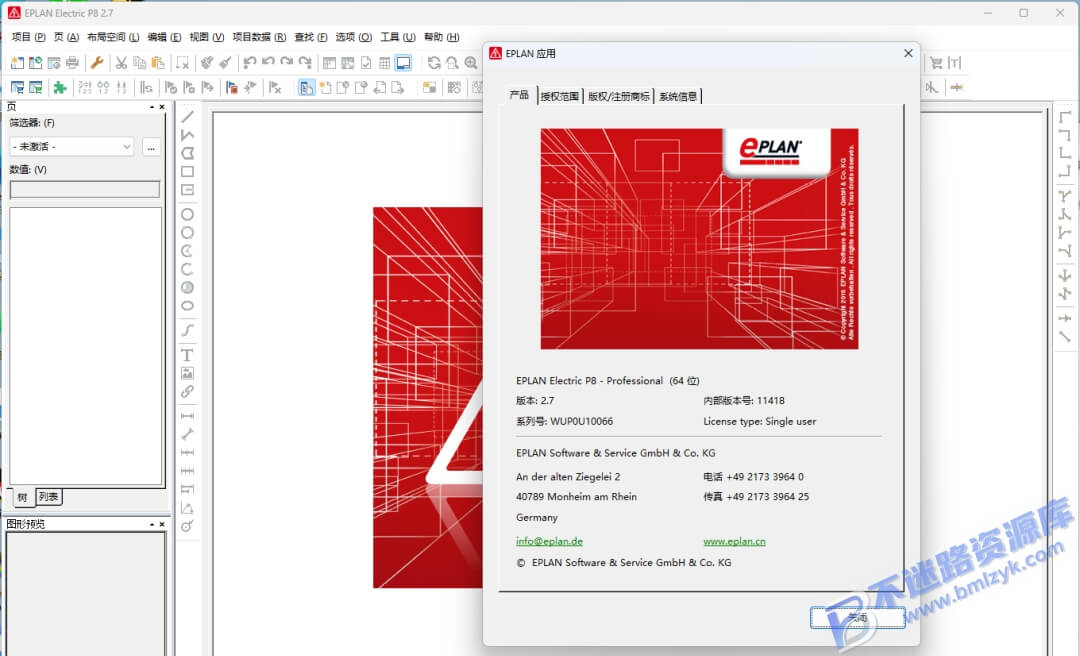Choose the Spline curve tool

(187, 330)
